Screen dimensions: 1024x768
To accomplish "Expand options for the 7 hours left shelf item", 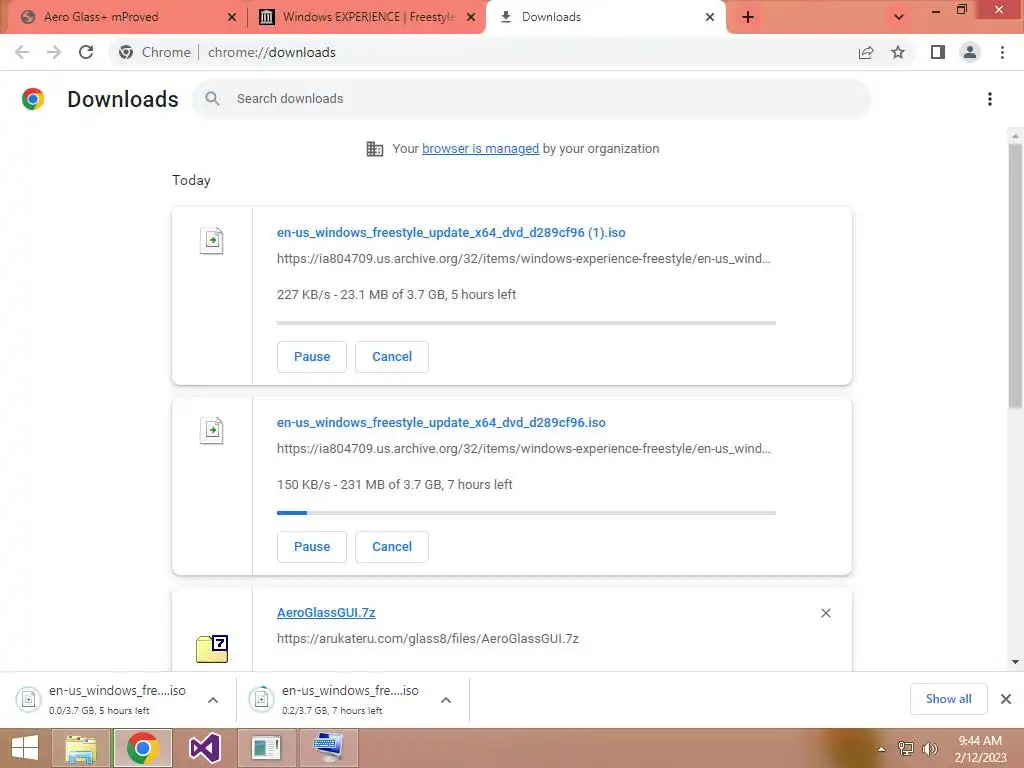I will pyautogui.click(x=446, y=700).
